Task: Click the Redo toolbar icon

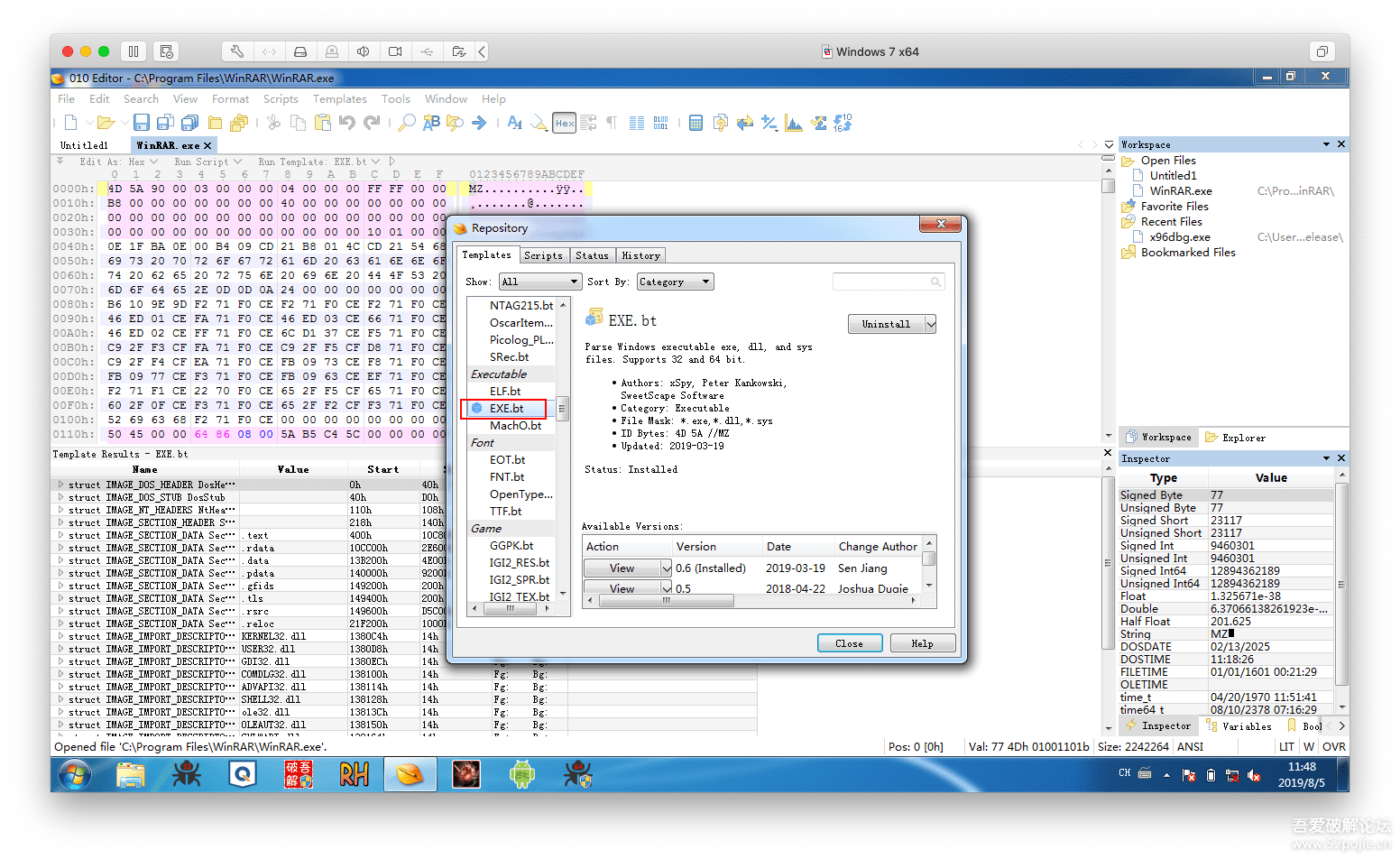Action: coord(372,123)
